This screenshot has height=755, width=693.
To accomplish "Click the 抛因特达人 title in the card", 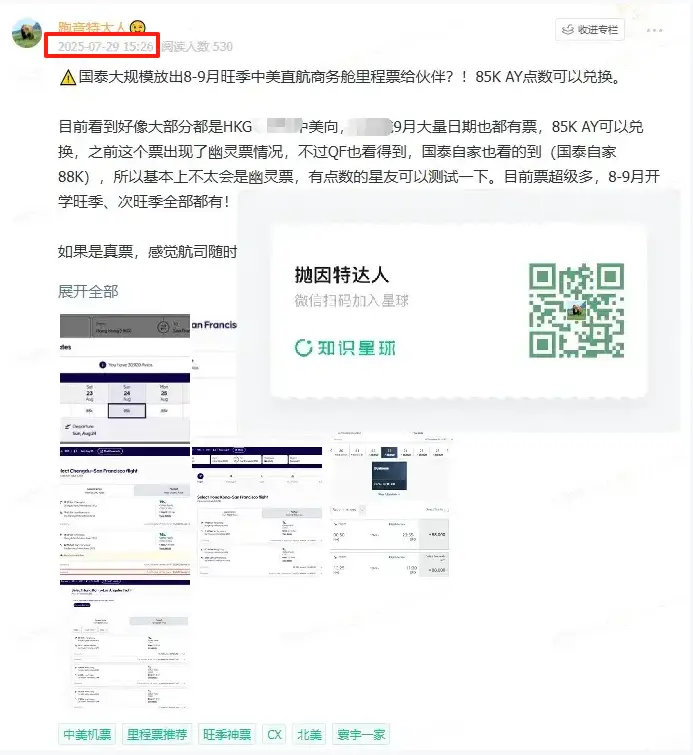I will (341, 275).
